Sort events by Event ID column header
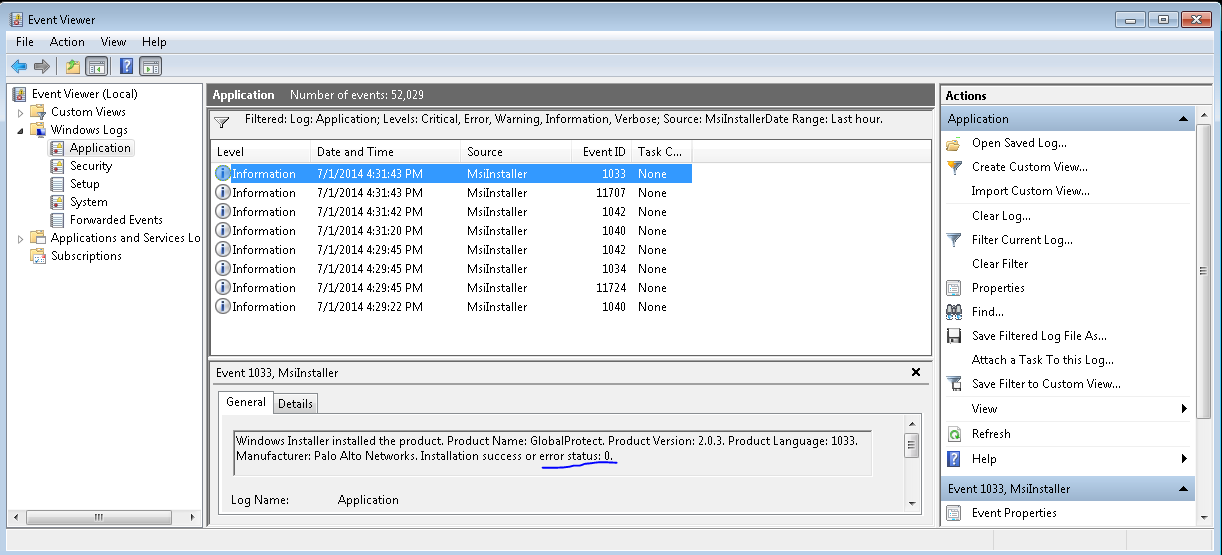 [604, 152]
